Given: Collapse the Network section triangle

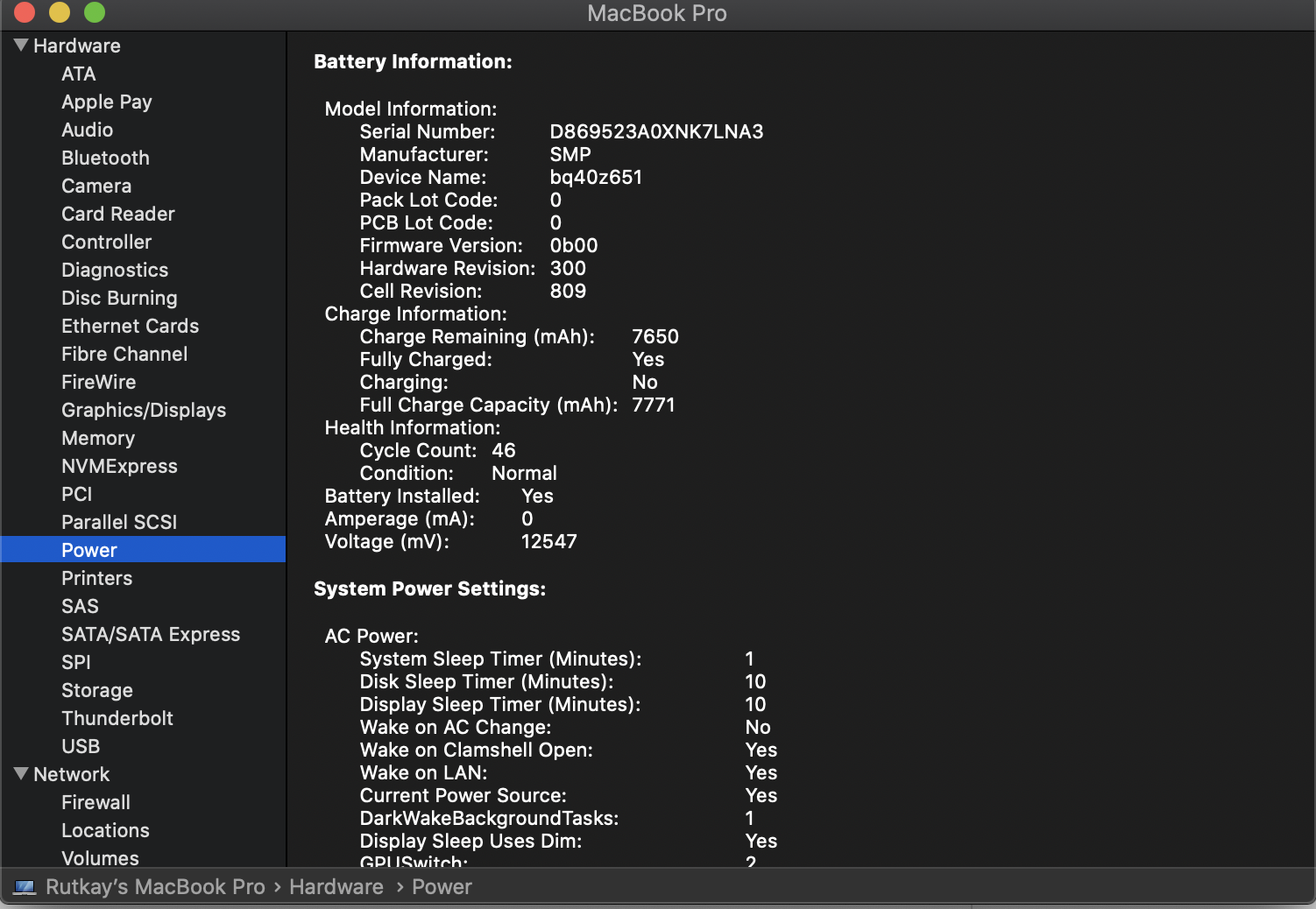Looking at the screenshot, I should pos(21,773).
